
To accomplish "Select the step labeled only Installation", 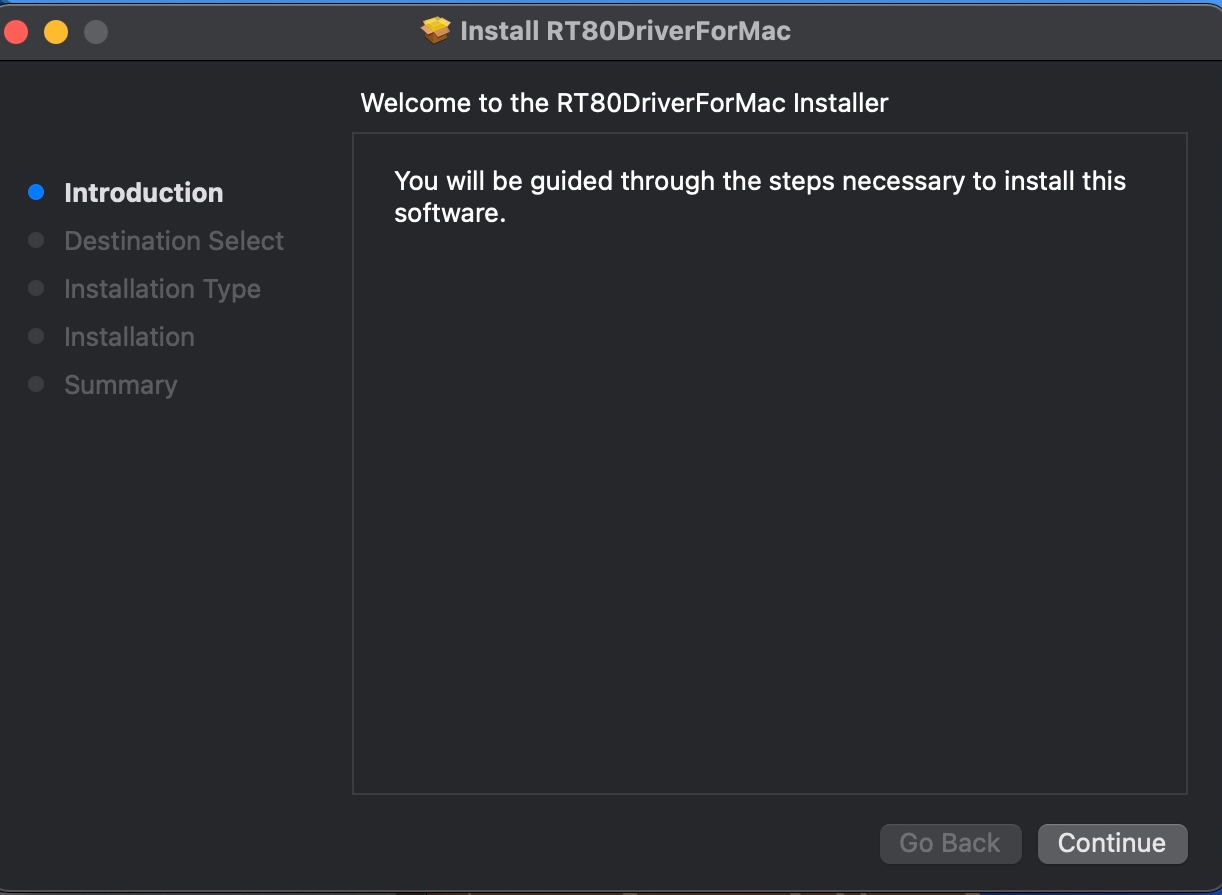I will (x=129, y=336).
